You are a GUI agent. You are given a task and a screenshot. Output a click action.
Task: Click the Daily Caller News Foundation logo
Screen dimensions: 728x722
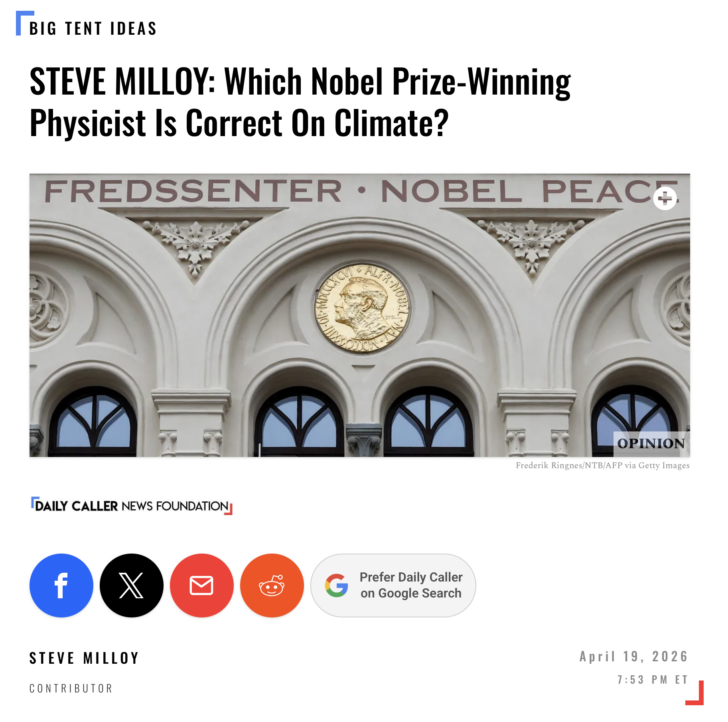pyautogui.click(x=131, y=507)
